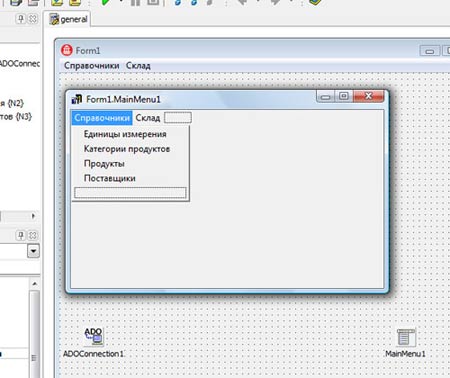450x378 pixels.
Task: Minimize the Form1.MainMenu1 designer window
Action: 326,97
